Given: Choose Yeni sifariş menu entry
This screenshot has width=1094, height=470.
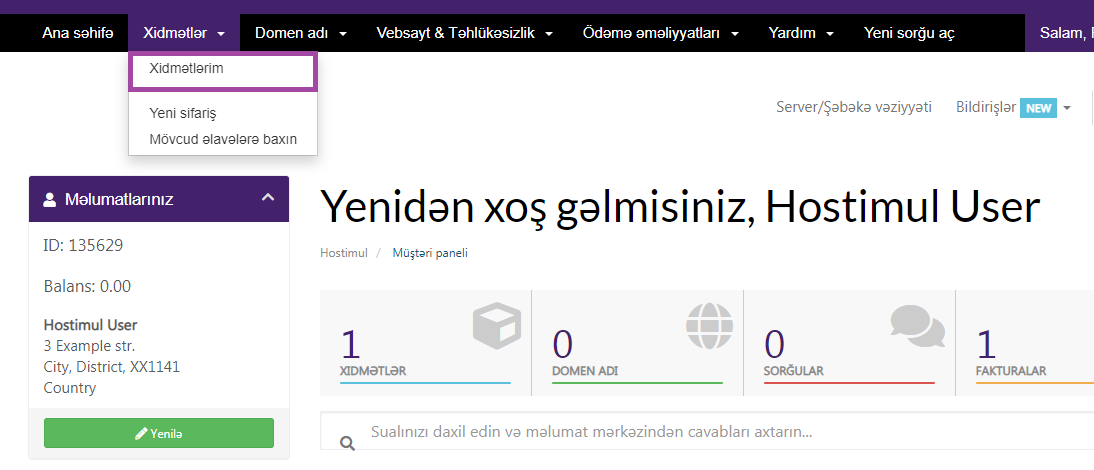Looking at the screenshot, I should point(183,113).
